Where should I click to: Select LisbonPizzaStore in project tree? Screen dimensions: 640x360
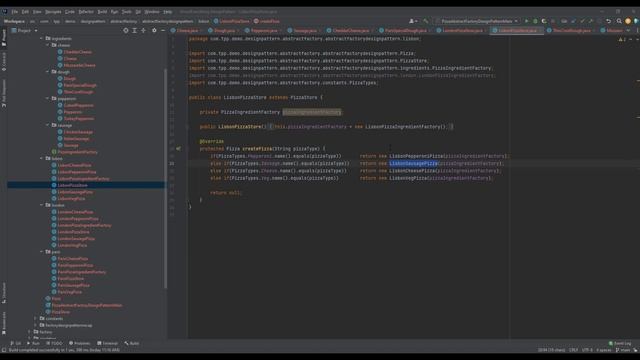pyautogui.click(x=72, y=185)
